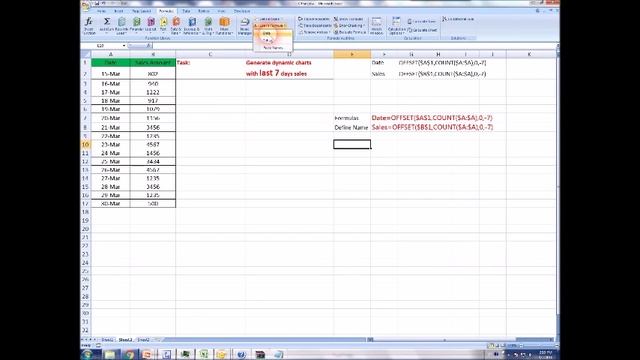Switch to the Insert ribbon tab
Screen dimensions: 640x360
[119, 11]
